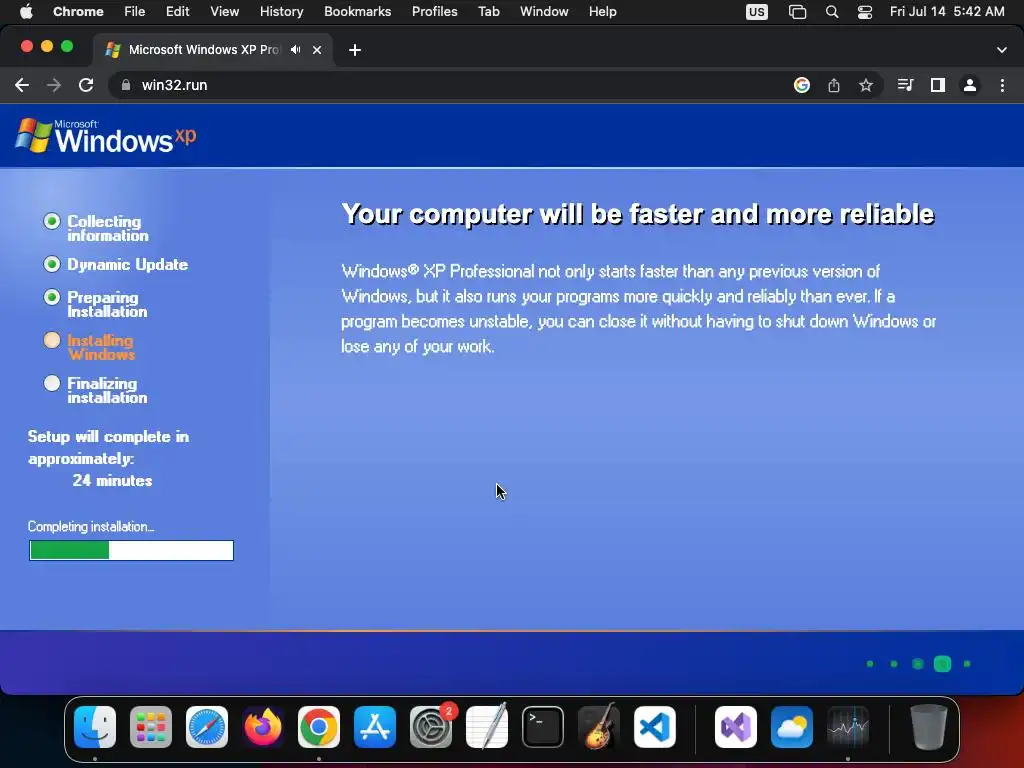Open a new tab with the plus button

click(x=355, y=50)
